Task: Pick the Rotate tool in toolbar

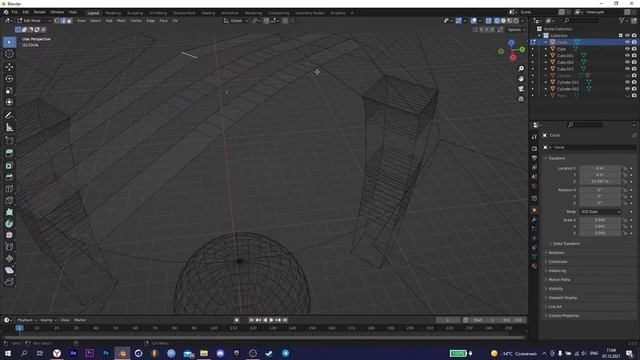Action: pos(9,78)
